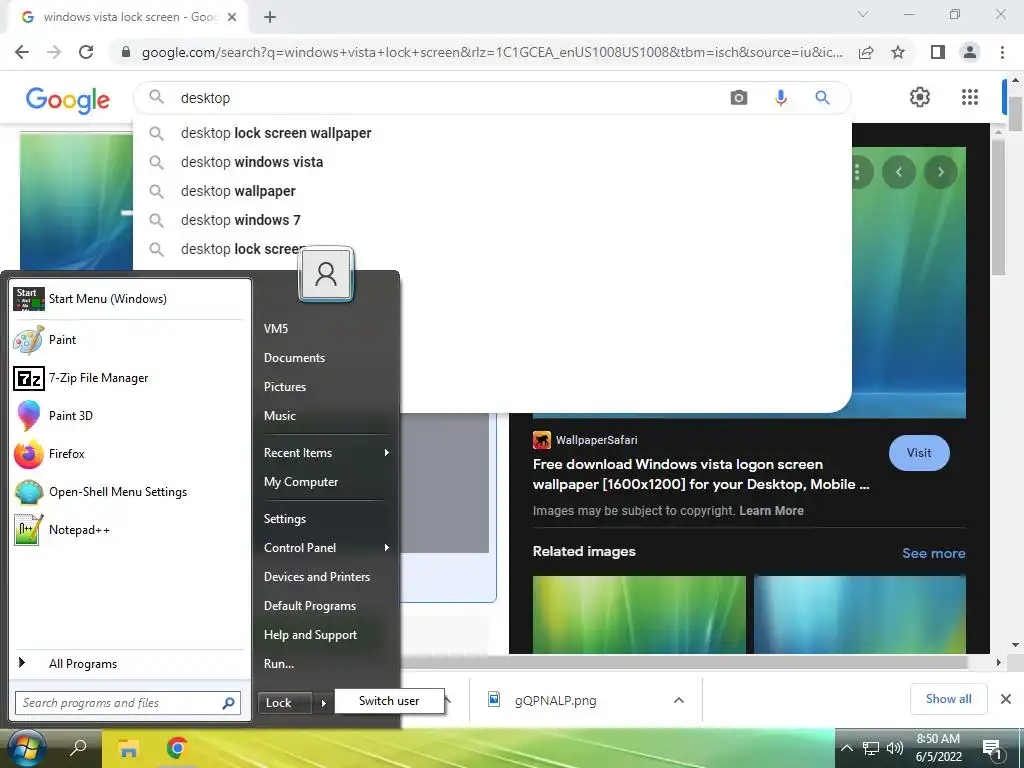1024x768 pixels.
Task: Show next image in preview panel
Action: pos(940,172)
